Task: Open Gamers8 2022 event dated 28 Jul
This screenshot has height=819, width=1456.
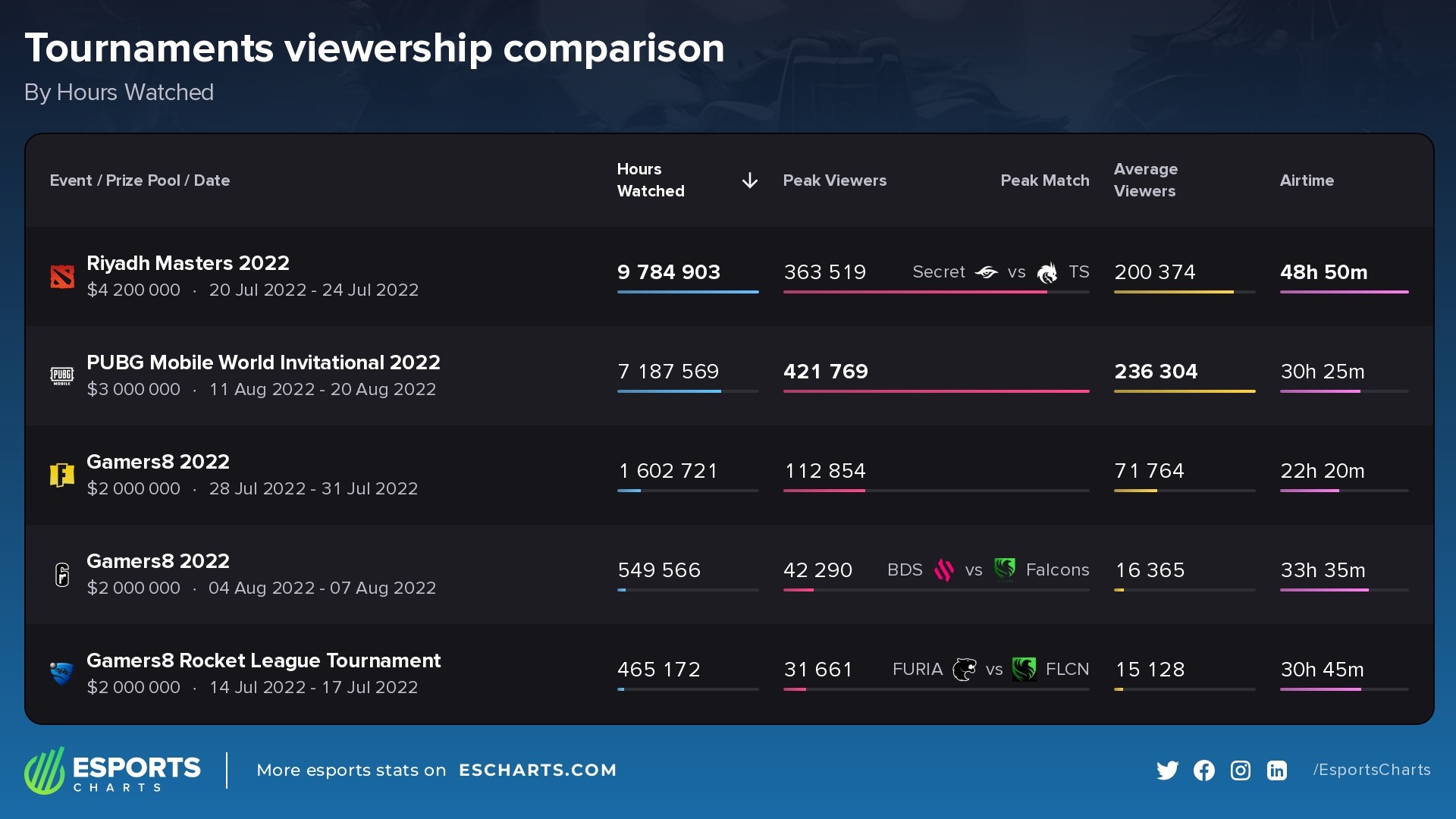Action: coord(158,462)
